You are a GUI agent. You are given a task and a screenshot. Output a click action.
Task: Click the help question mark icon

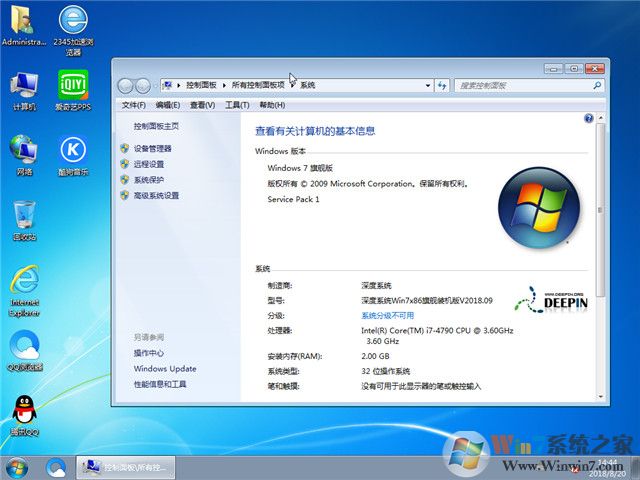click(589, 118)
